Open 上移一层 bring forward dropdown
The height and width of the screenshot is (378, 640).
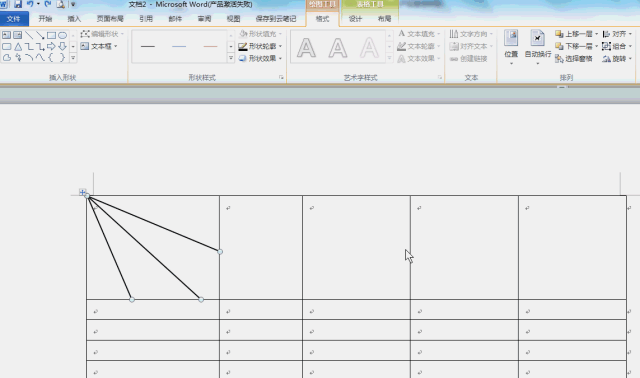(x=596, y=34)
